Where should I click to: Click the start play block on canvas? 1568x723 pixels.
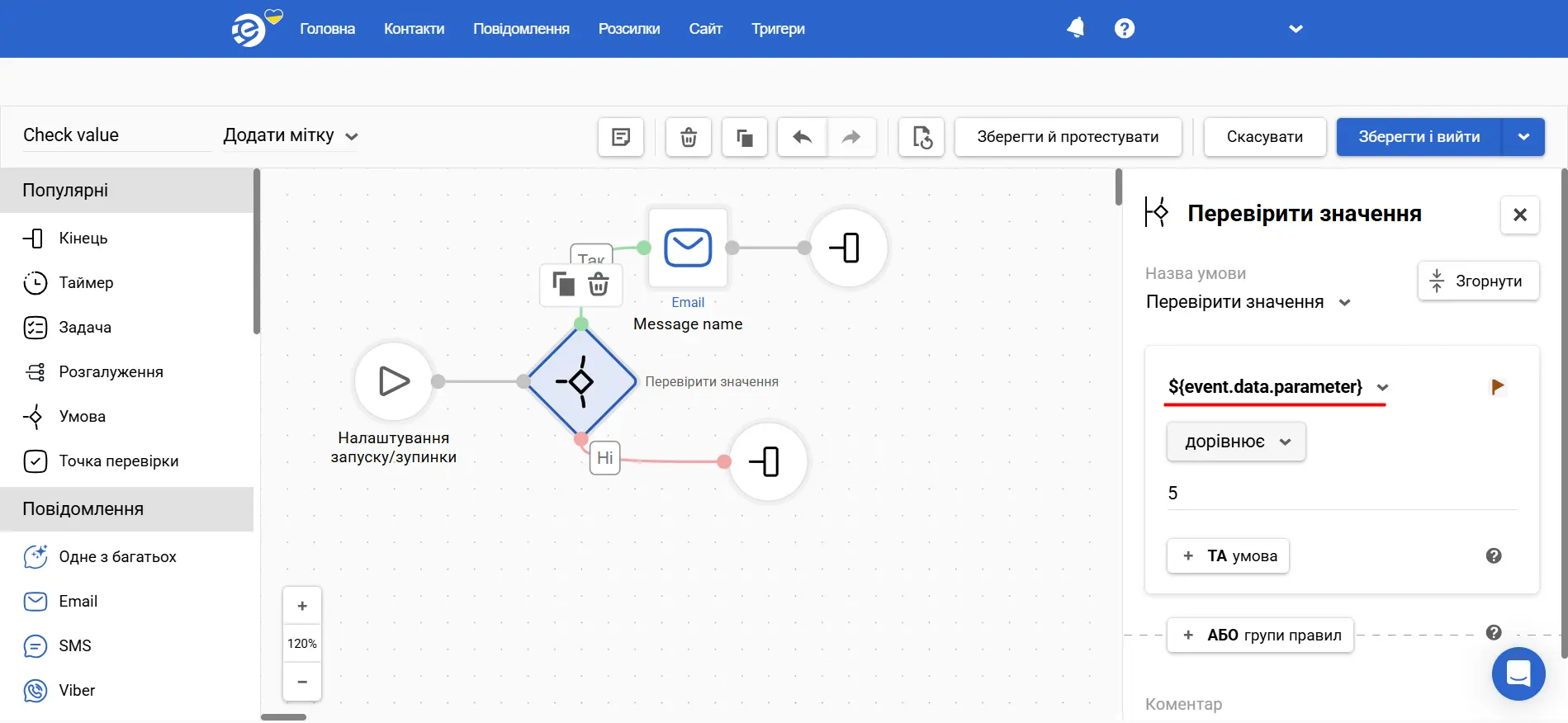click(x=394, y=381)
